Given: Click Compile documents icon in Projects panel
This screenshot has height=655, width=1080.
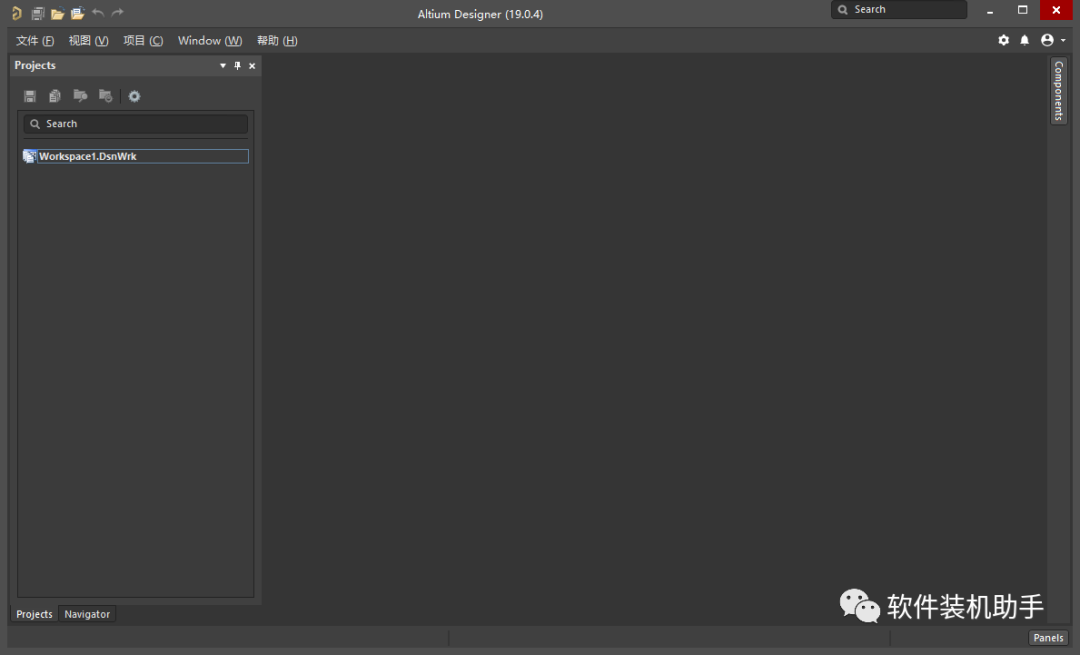Looking at the screenshot, I should (x=55, y=96).
